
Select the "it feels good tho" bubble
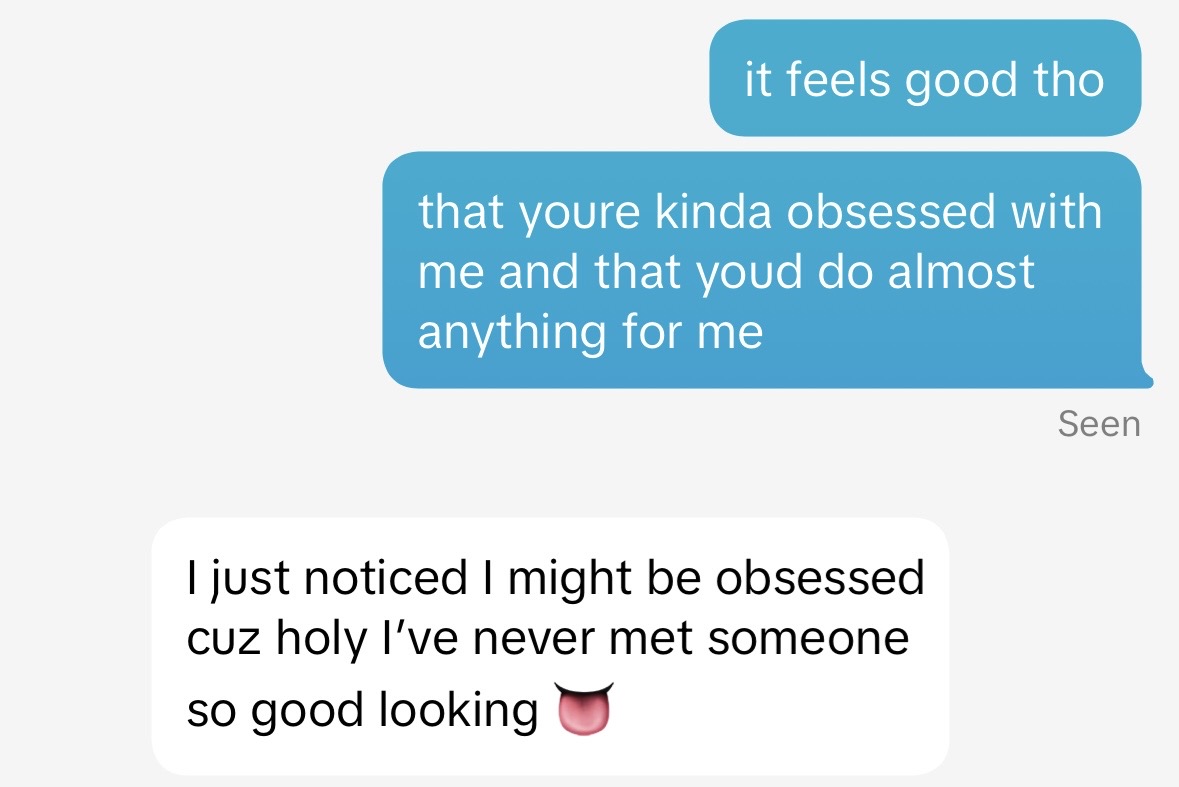point(924,79)
